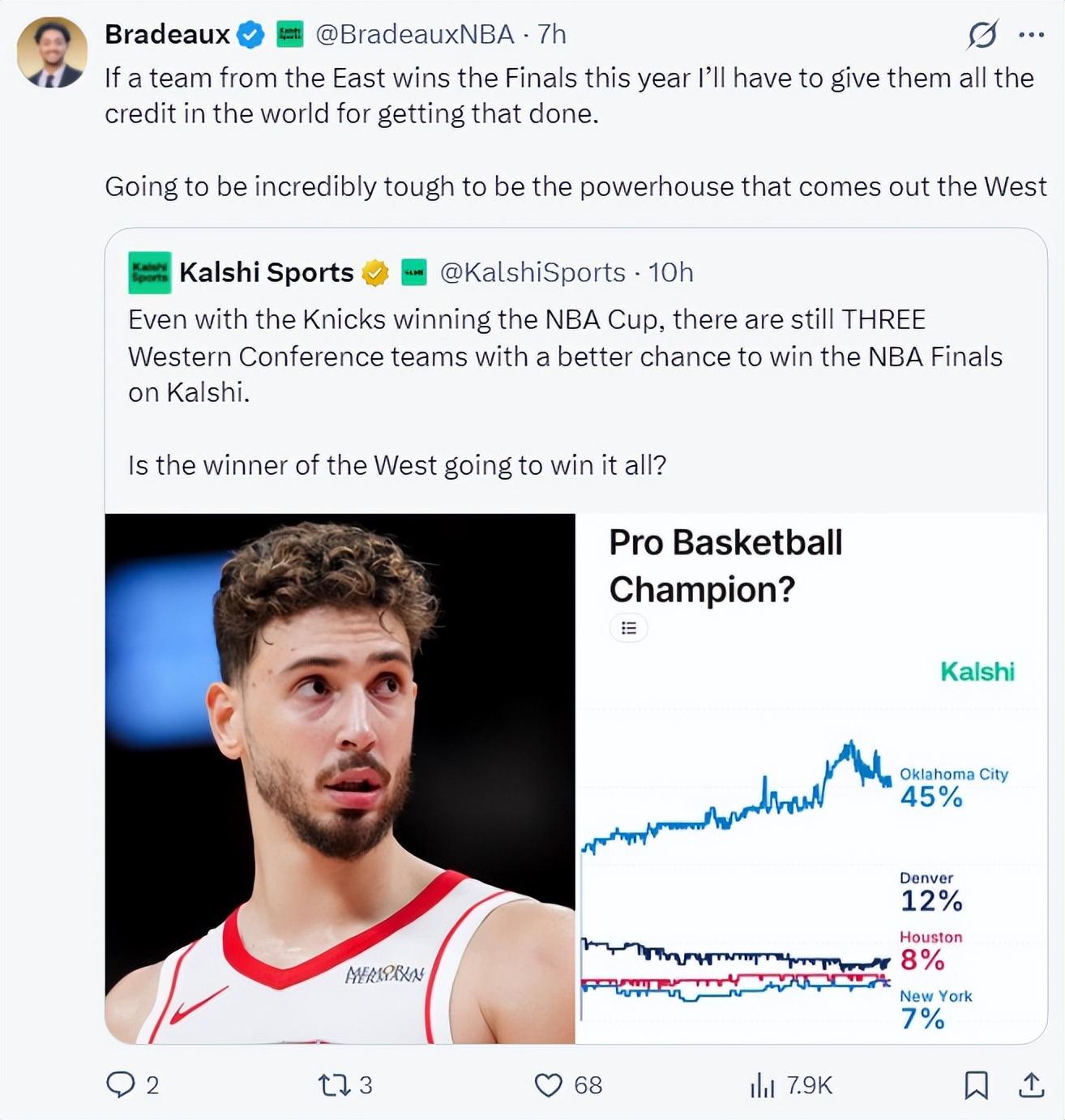Click the reply comment icon
Screen dimensions: 1065x1120
(x=121, y=1084)
